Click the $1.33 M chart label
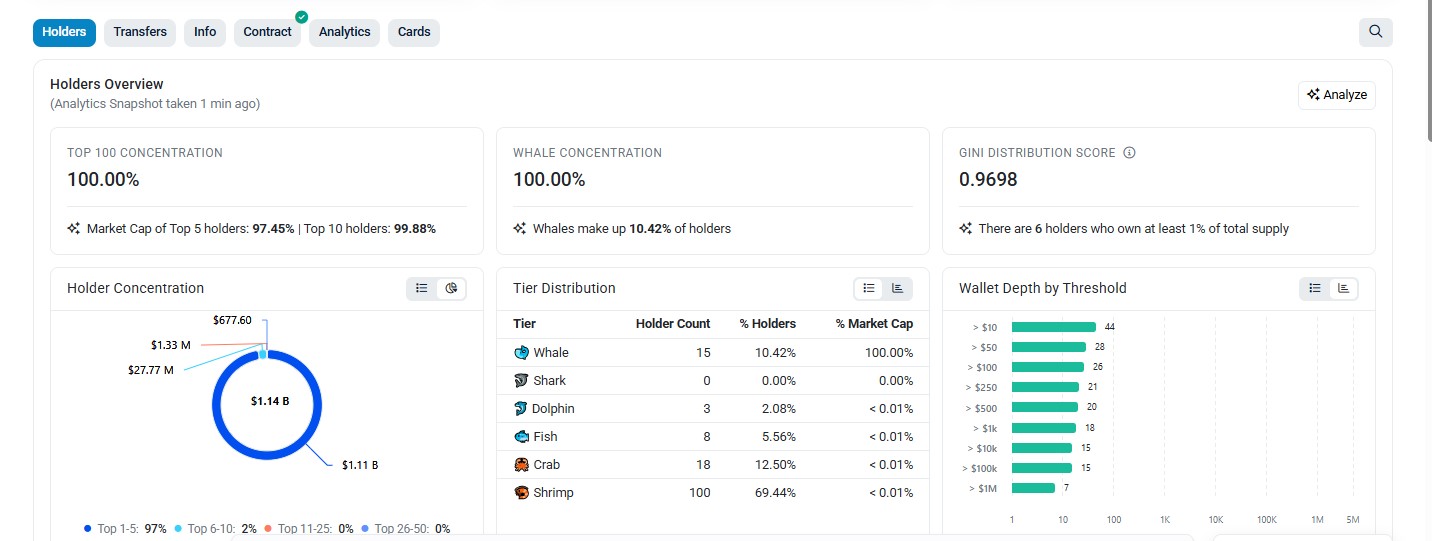 (171, 345)
